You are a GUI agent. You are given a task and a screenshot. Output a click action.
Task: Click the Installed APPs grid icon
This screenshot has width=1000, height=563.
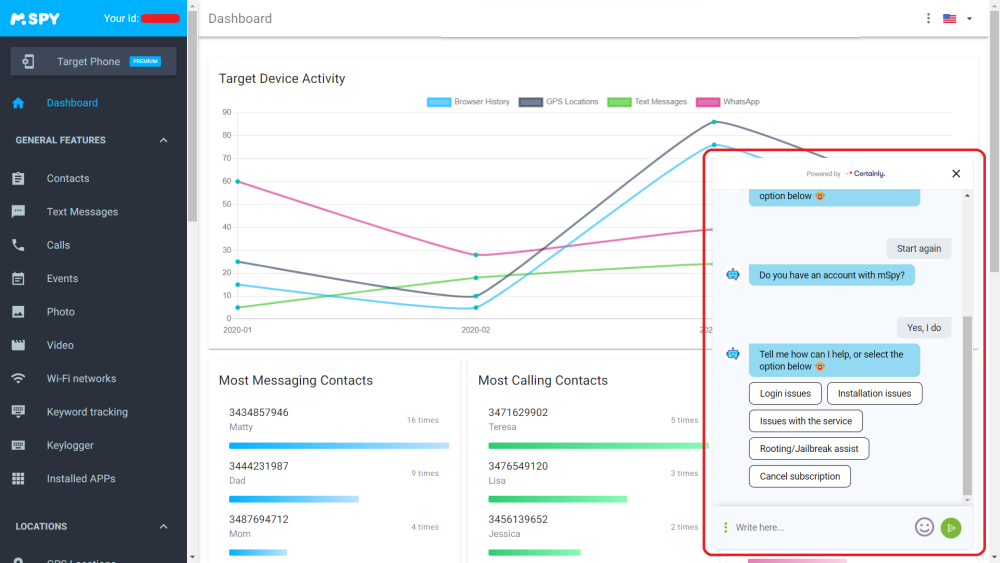pyautogui.click(x=18, y=478)
